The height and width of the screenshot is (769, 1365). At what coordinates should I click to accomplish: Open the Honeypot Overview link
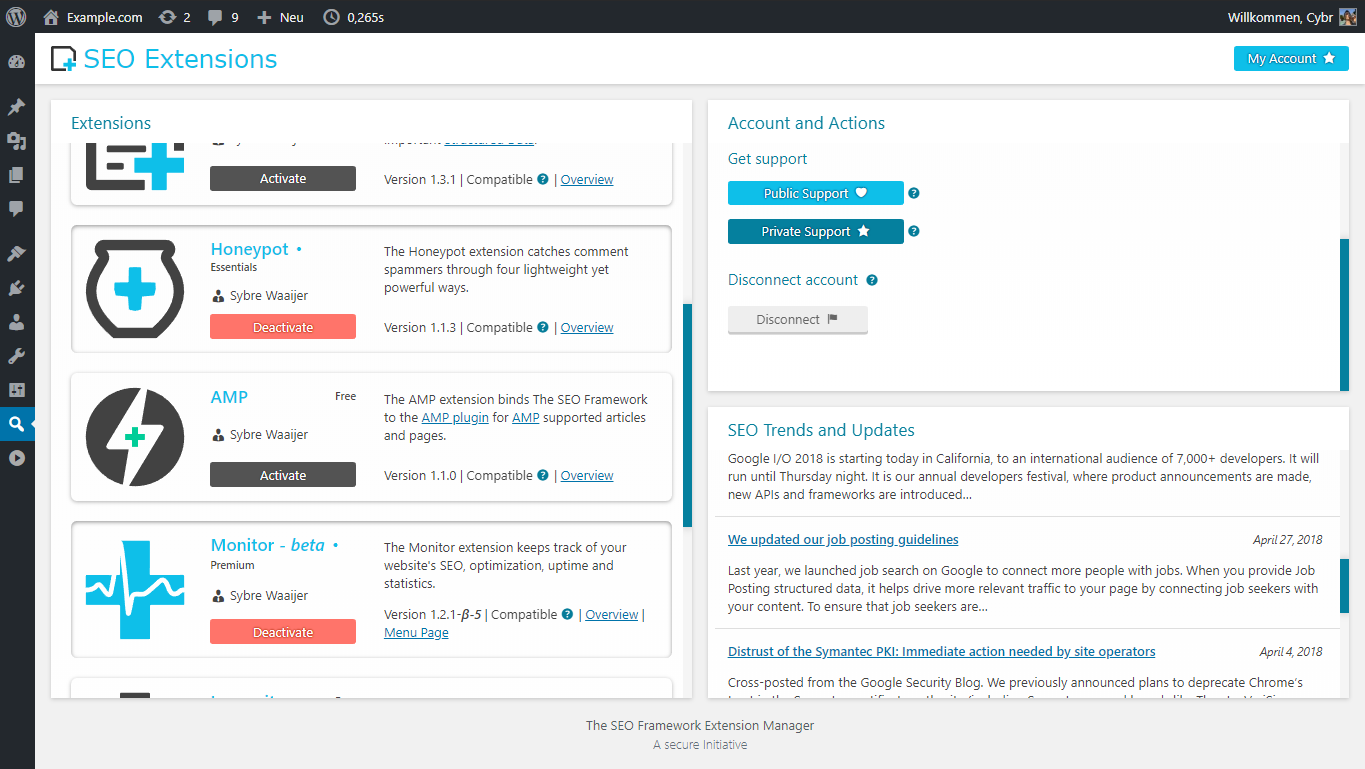tap(587, 328)
